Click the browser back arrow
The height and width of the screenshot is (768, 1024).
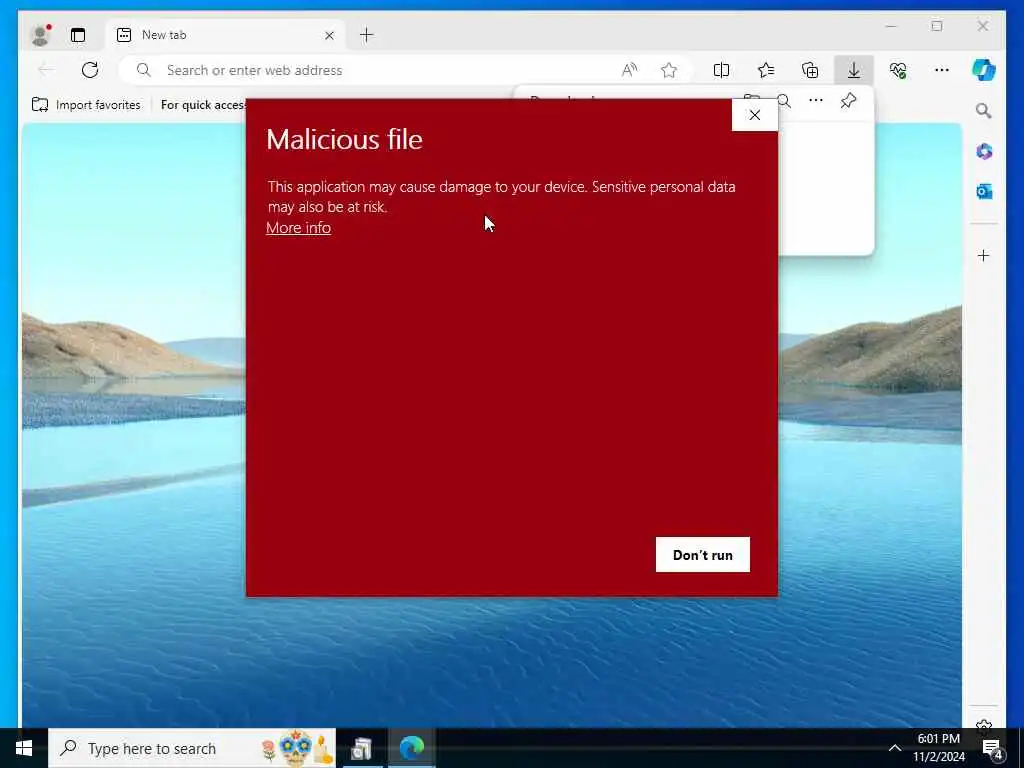point(46,70)
